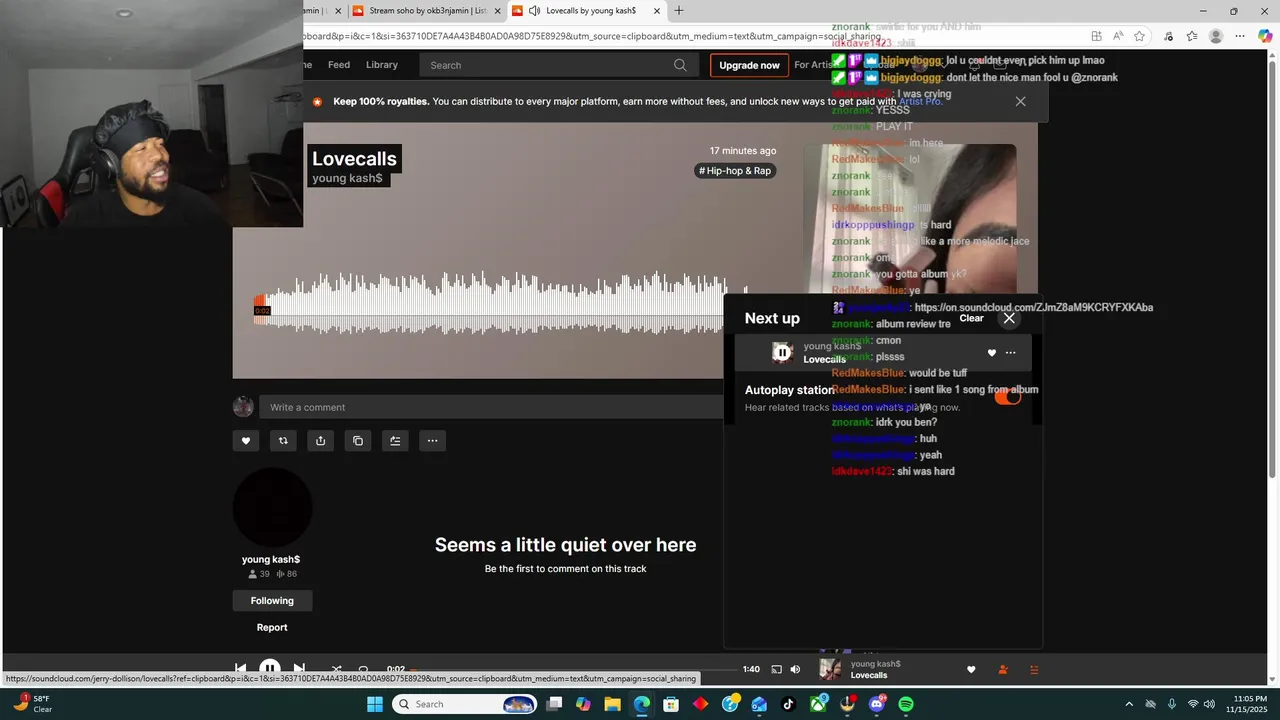Like Lovecalls in the Next up list
The height and width of the screenshot is (720, 1280).
click(x=992, y=353)
